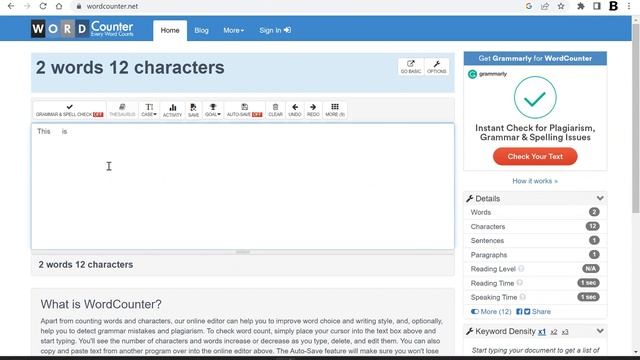This screenshot has width=640, height=360.
Task: Click Reading Level info icon
Action: coord(521,269)
